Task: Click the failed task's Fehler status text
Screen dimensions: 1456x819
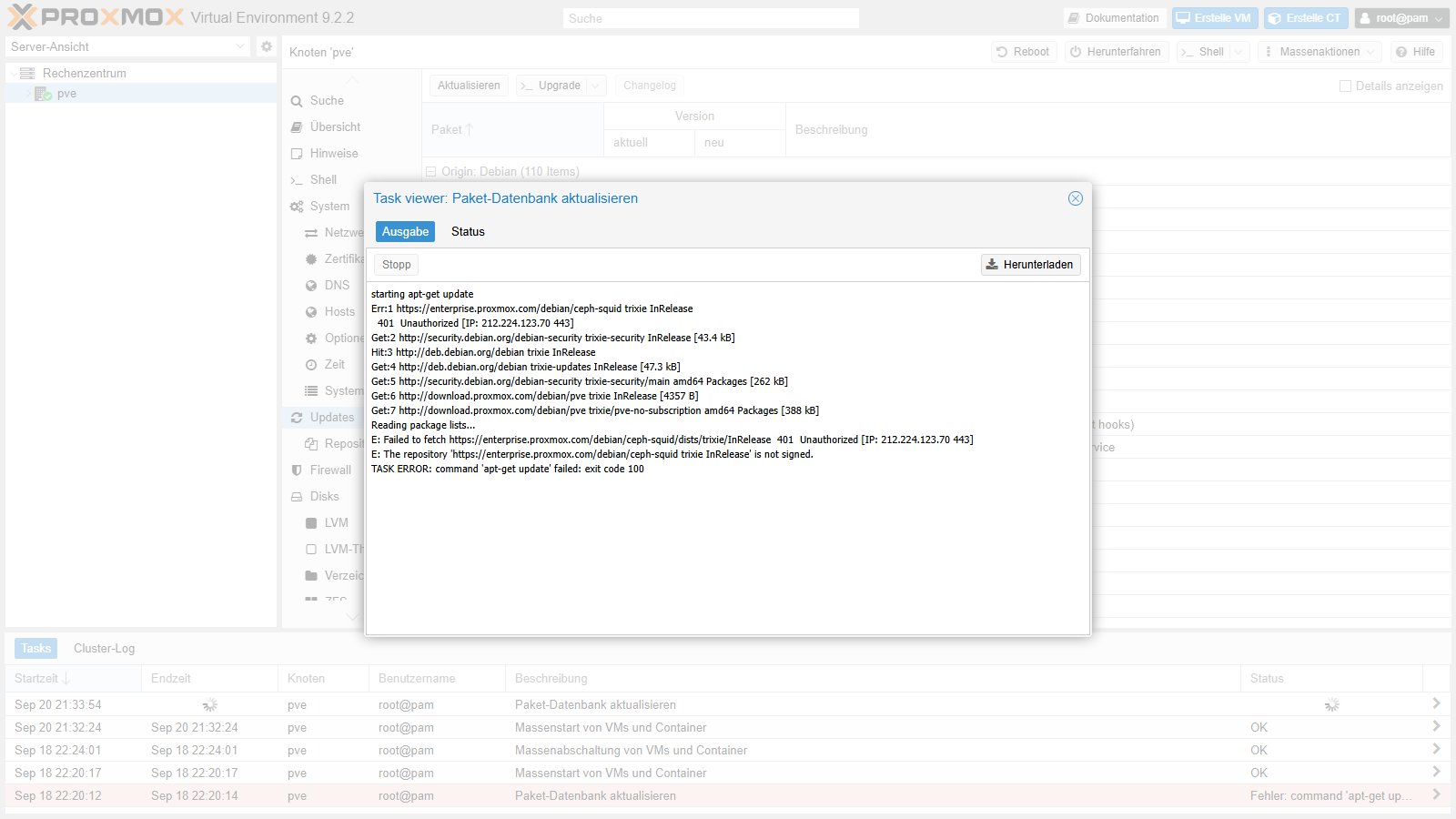Action: click(1330, 795)
